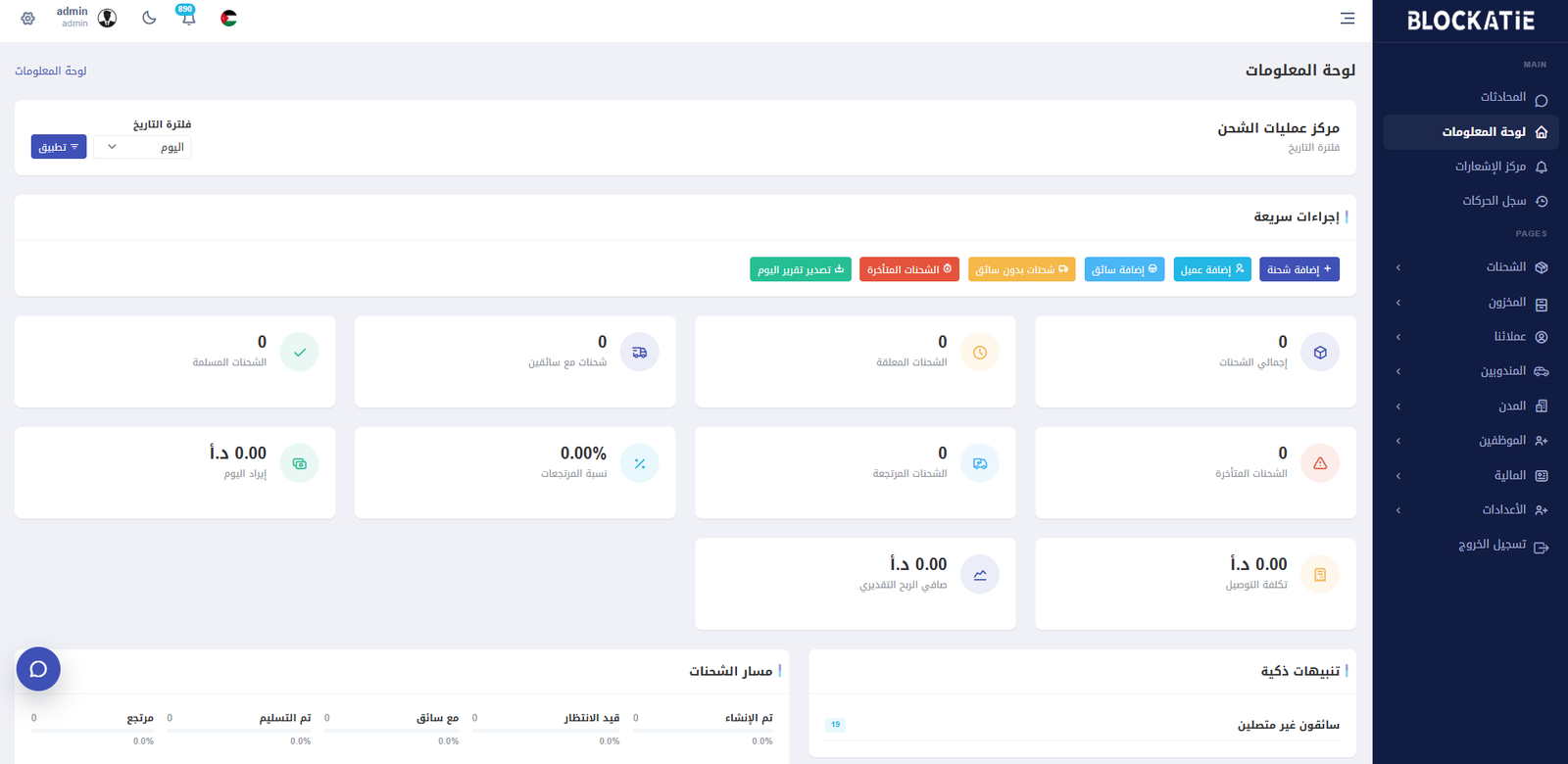
Task: Expand the المالية sidebar menu
Action: click(1470, 475)
